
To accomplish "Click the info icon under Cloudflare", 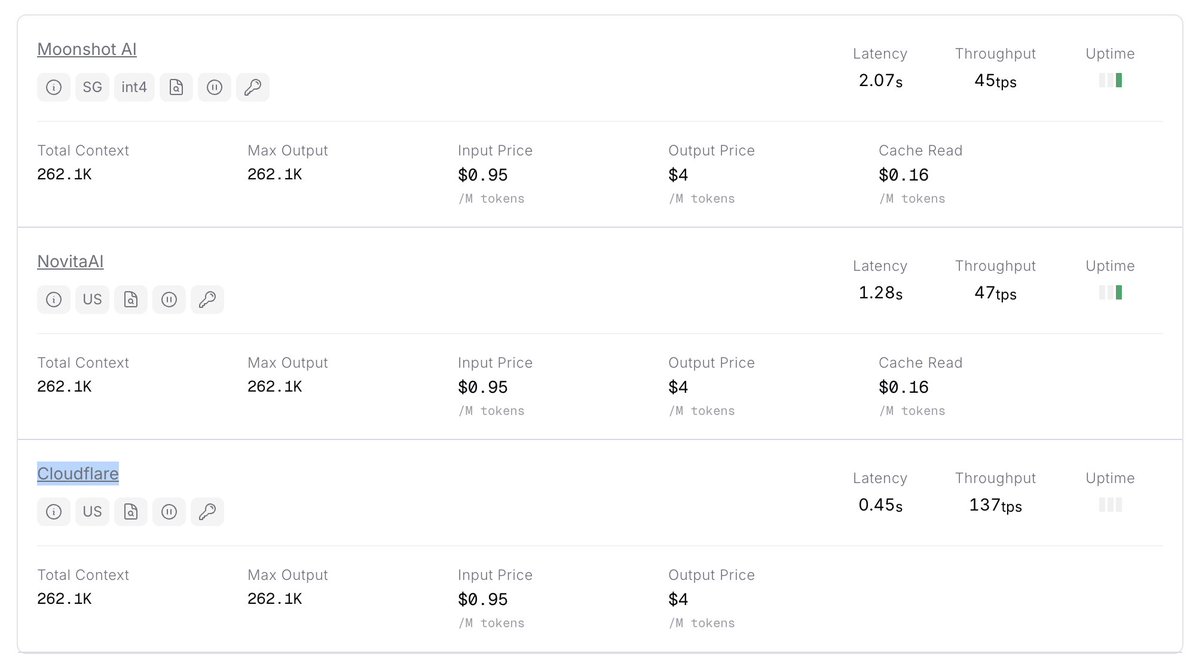I will (x=54, y=511).
